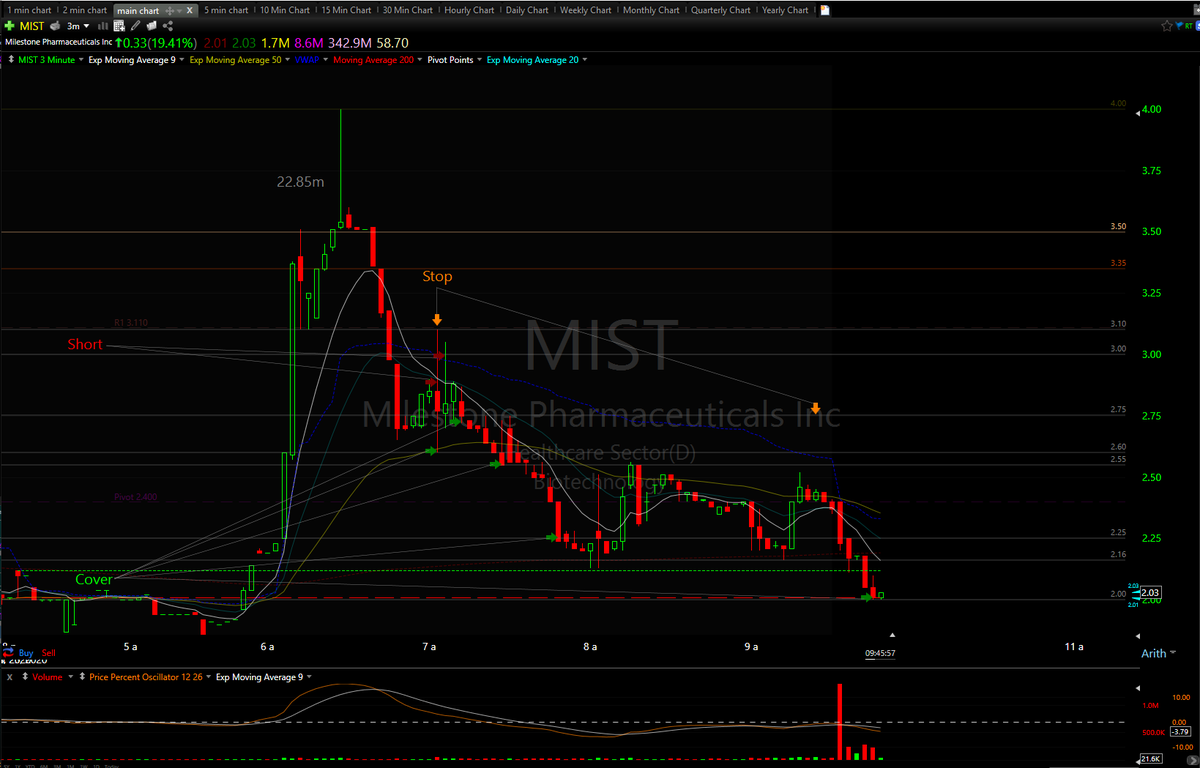Open Exp Moving Average 9 dropdown in top legend
The width and height of the screenshot is (1200, 768).
[181, 60]
